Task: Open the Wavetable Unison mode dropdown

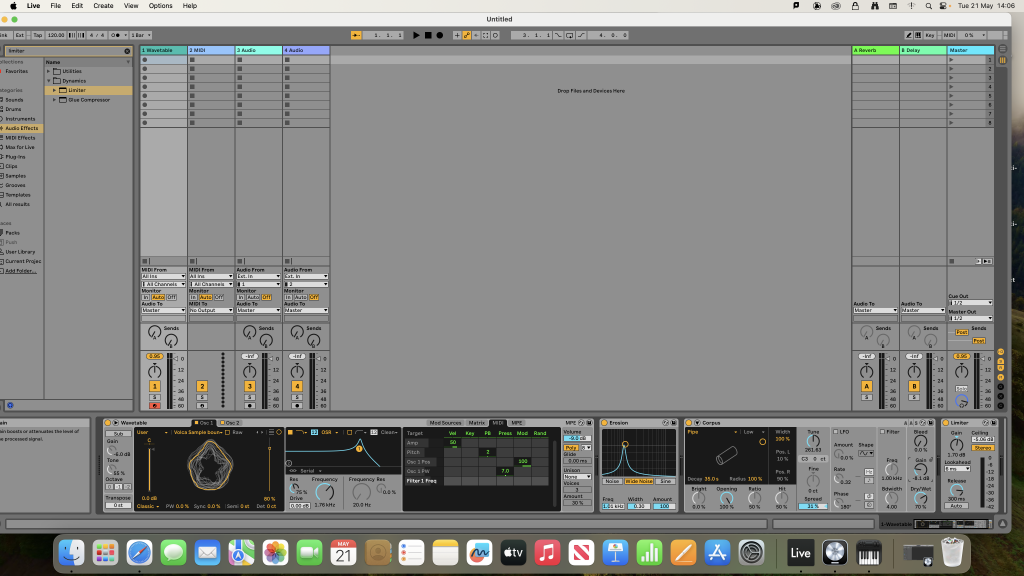Action: coord(577,477)
